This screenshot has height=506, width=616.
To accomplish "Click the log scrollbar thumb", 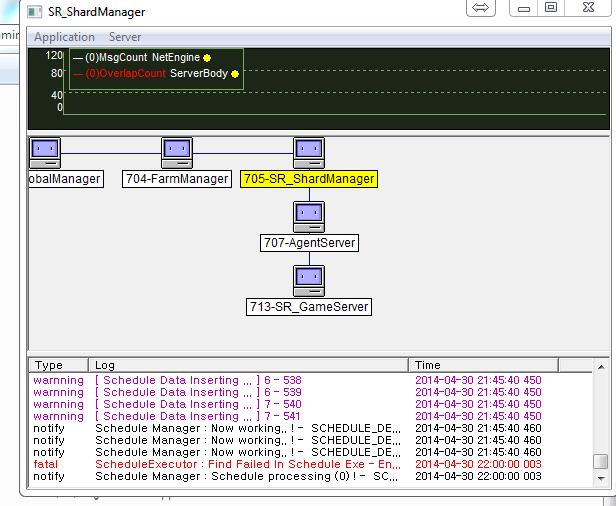I will (601, 462).
